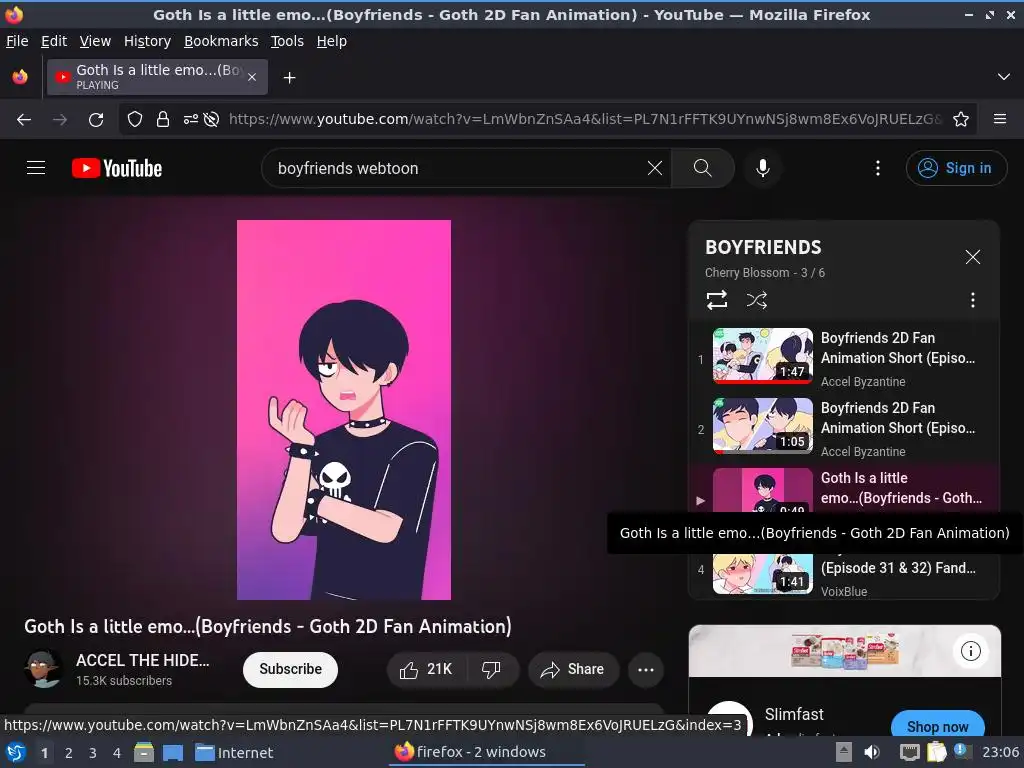Image resolution: width=1024 pixels, height=768 pixels.
Task: Click VoixBlue channel name
Action: [844, 592]
